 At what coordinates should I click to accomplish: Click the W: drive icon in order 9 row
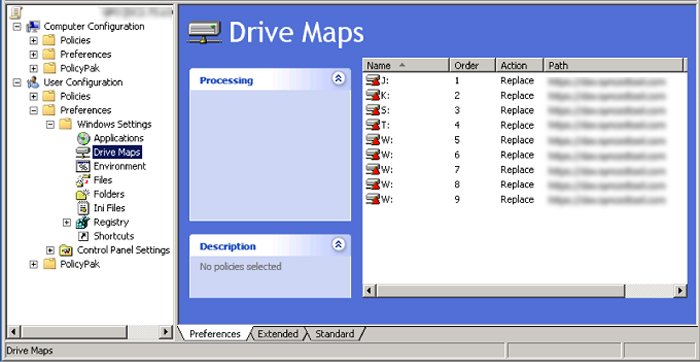tap(373, 200)
